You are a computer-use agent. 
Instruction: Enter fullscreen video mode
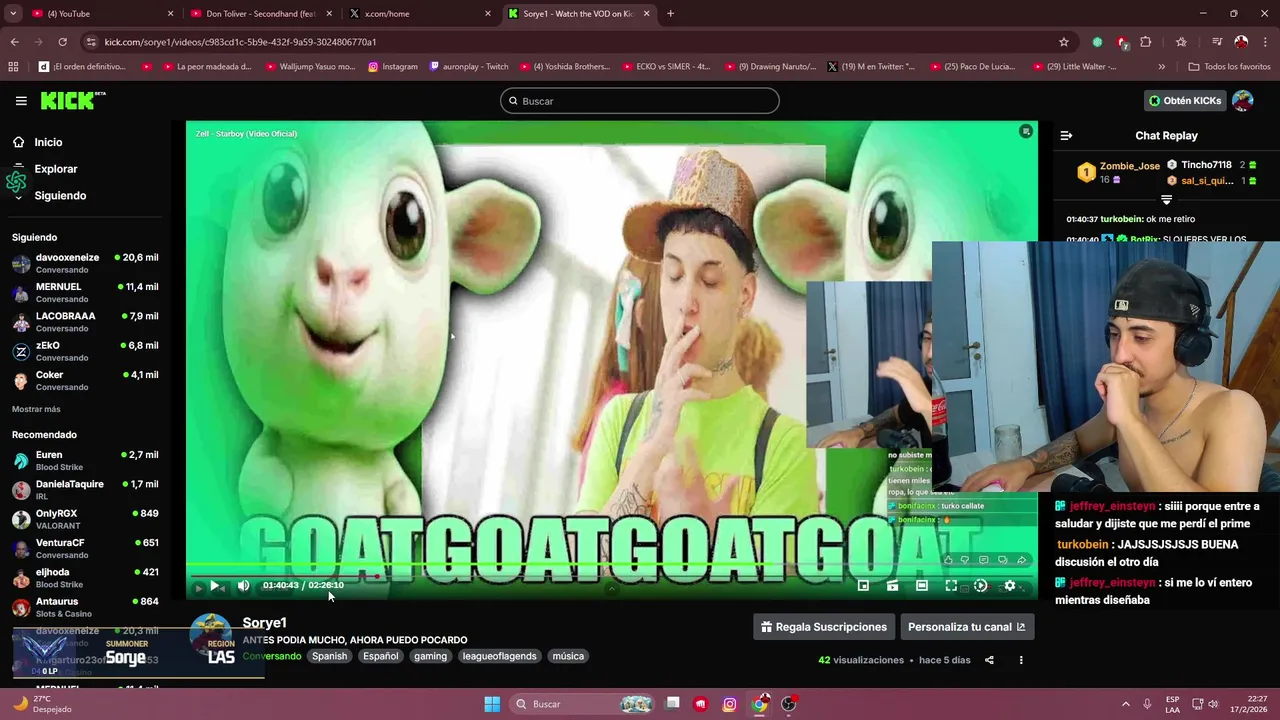click(x=951, y=586)
